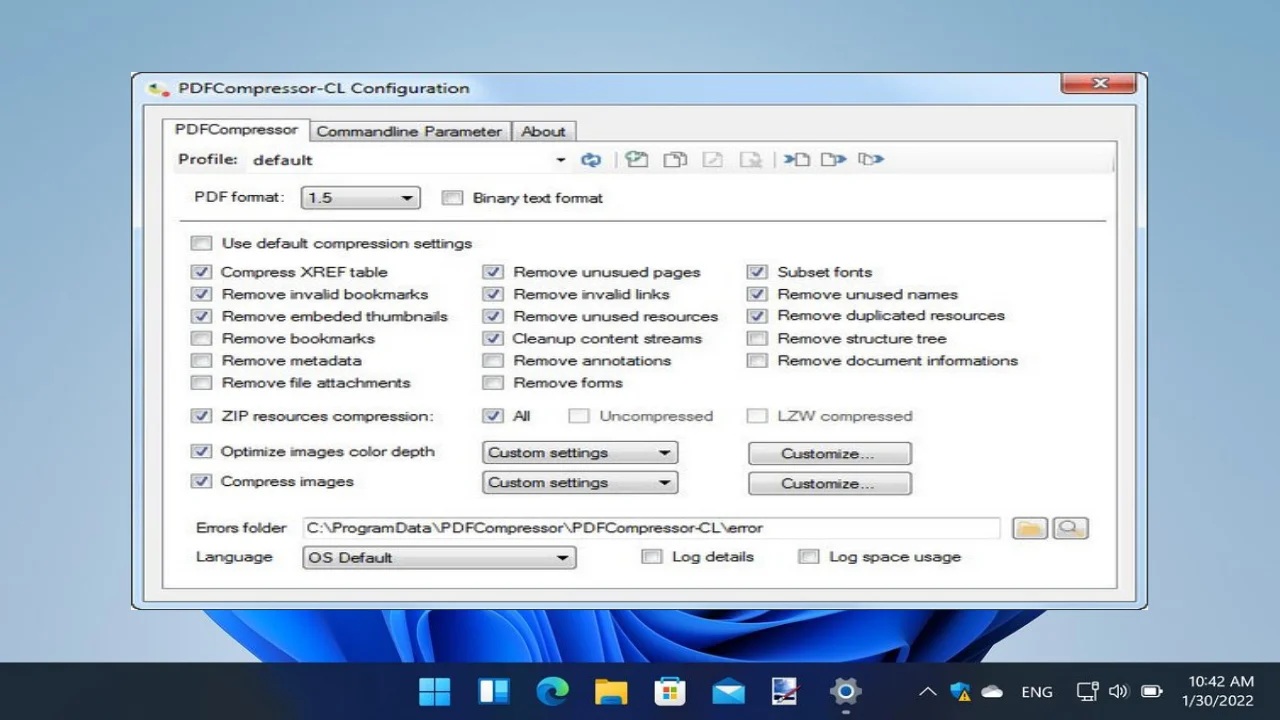The image size is (1280, 720).
Task: Toggle ZIP resources compression checkbox
Action: click(202, 416)
